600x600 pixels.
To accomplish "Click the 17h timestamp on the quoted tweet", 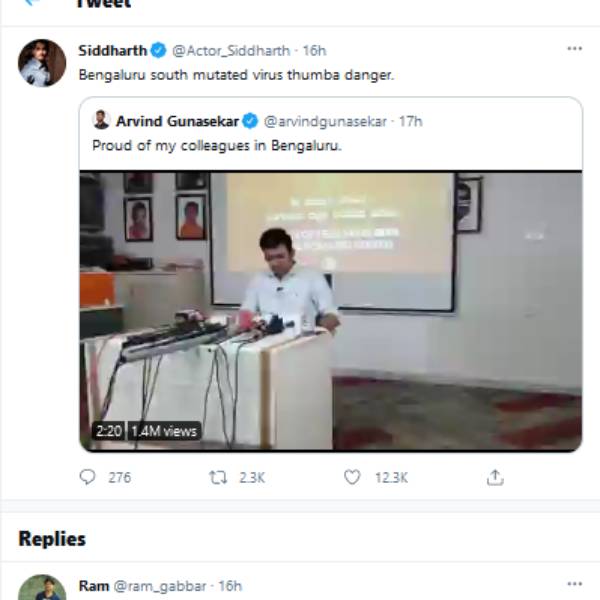I will pyautogui.click(x=411, y=121).
